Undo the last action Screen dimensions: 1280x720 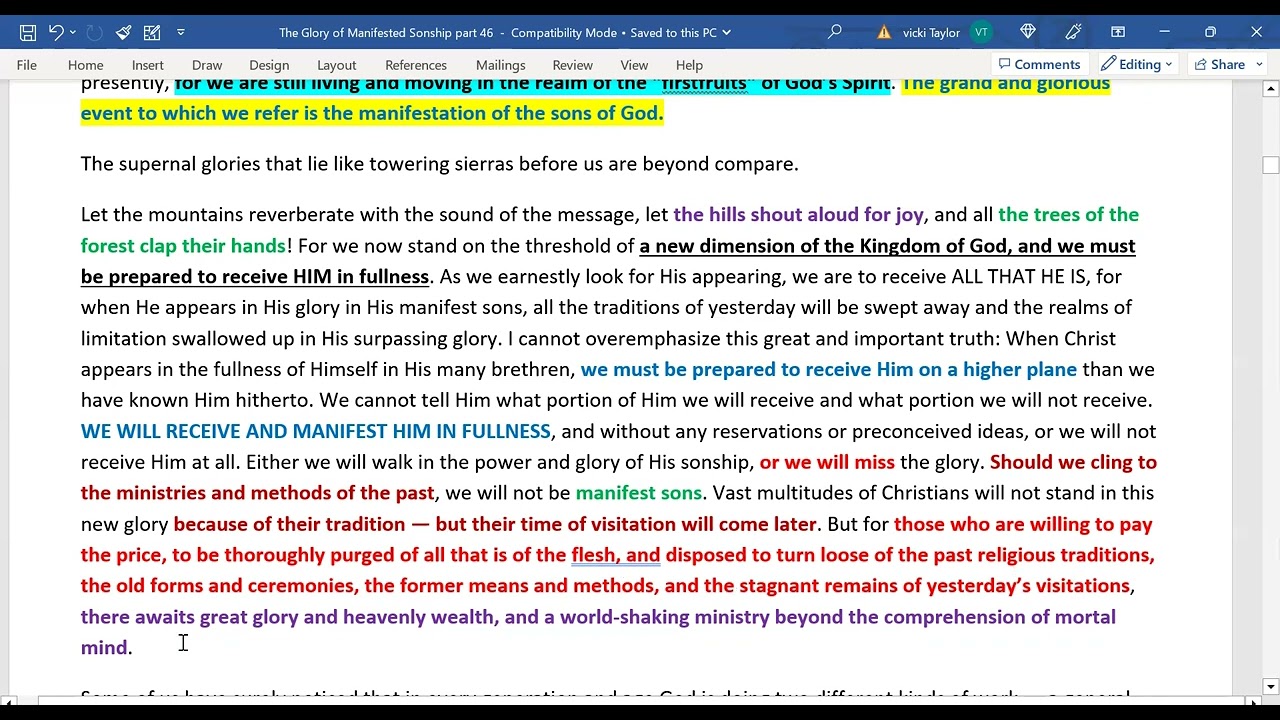click(x=56, y=32)
